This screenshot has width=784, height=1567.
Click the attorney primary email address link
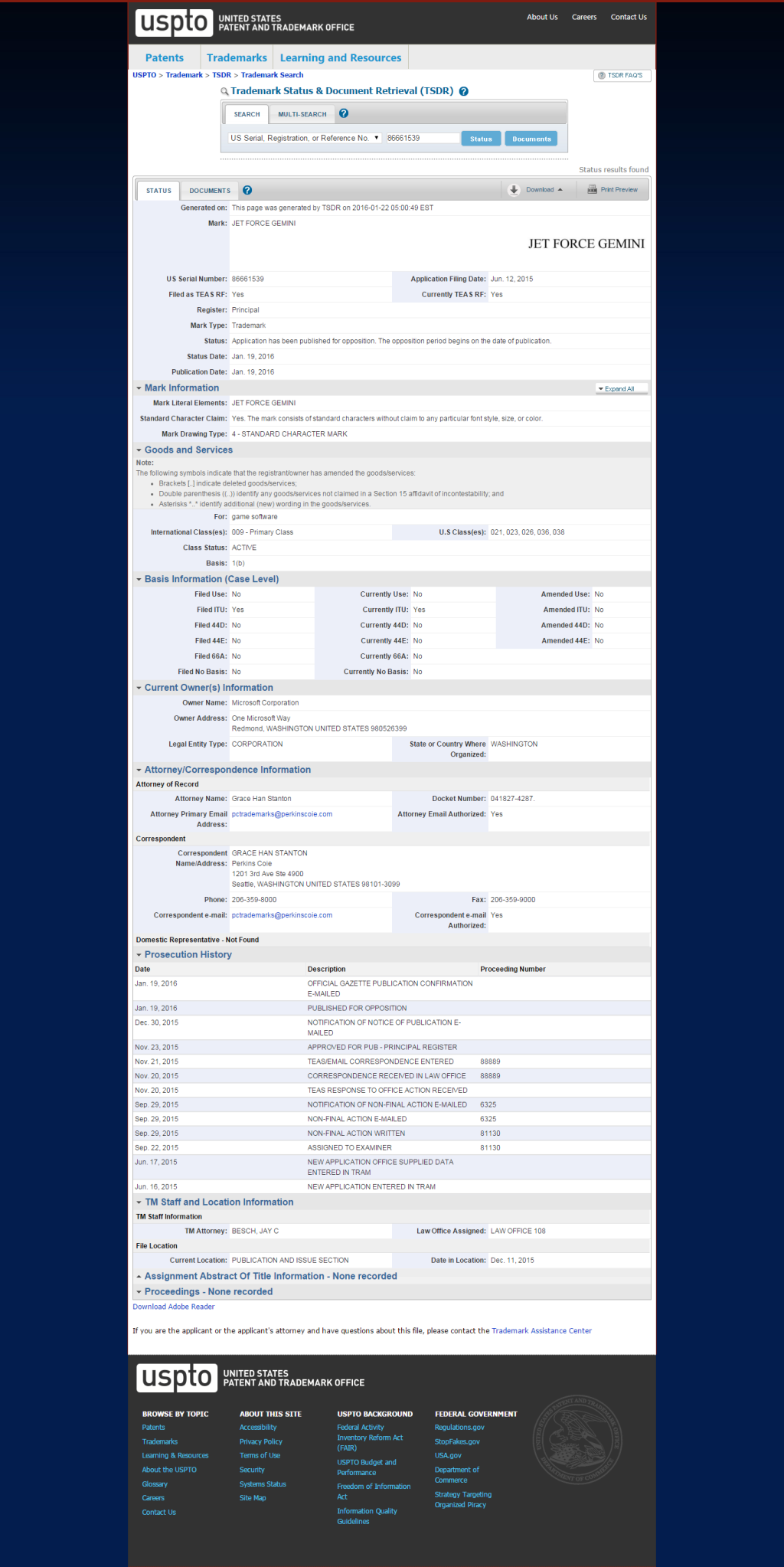click(x=282, y=814)
